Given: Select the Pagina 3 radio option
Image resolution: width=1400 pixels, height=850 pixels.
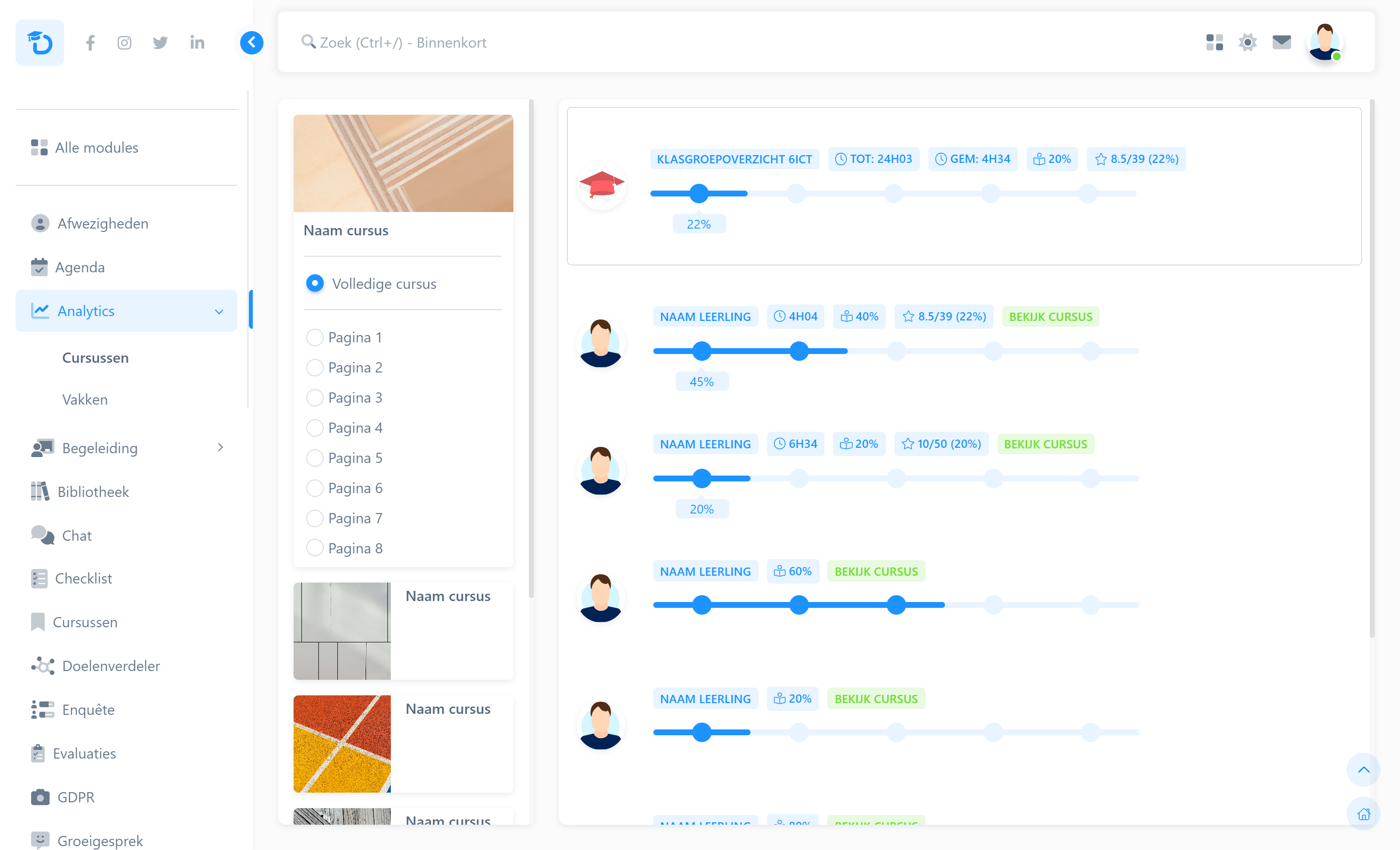Looking at the screenshot, I should point(315,398).
